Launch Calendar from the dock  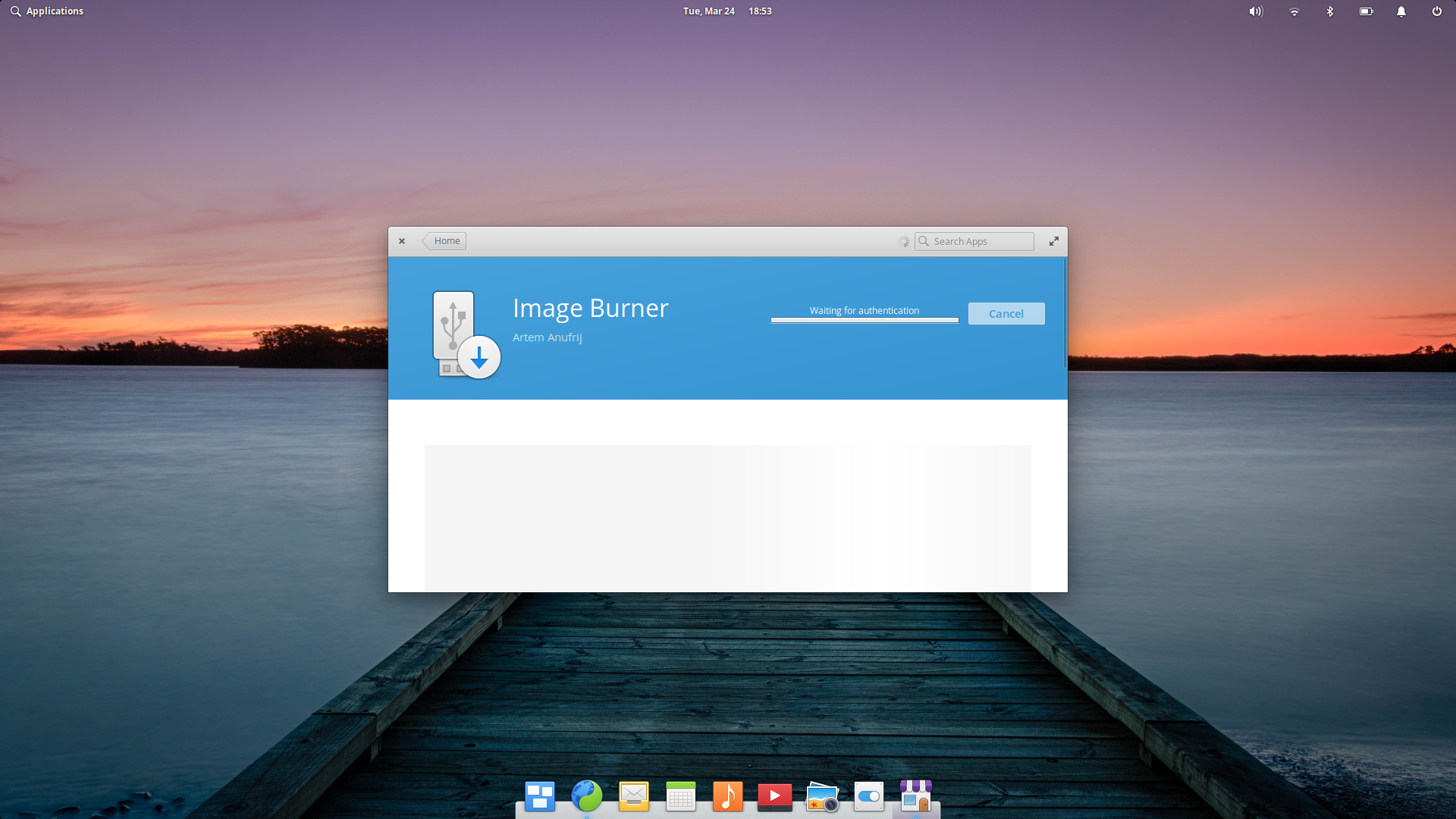(x=681, y=796)
